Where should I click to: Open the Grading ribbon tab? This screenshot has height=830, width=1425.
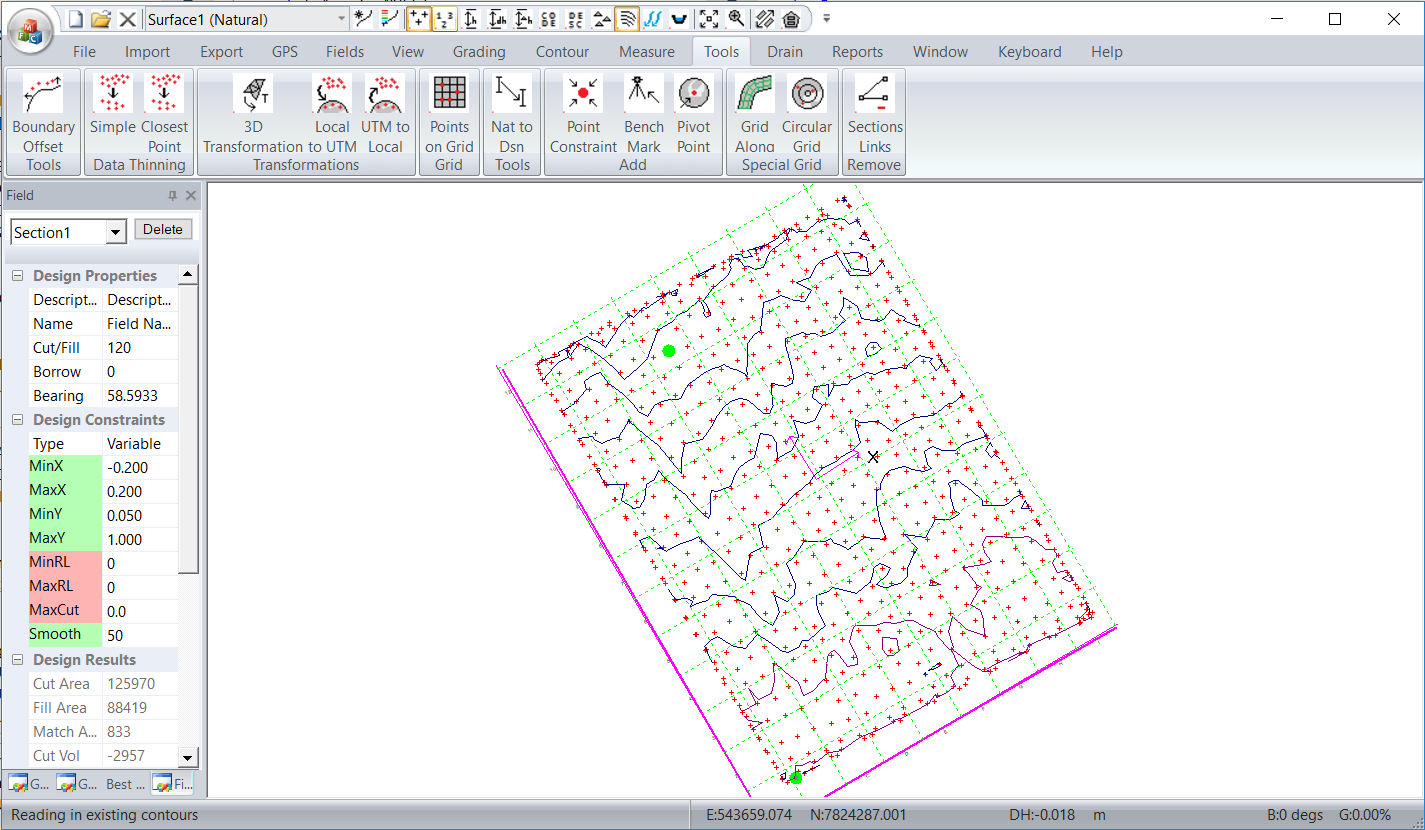click(479, 52)
